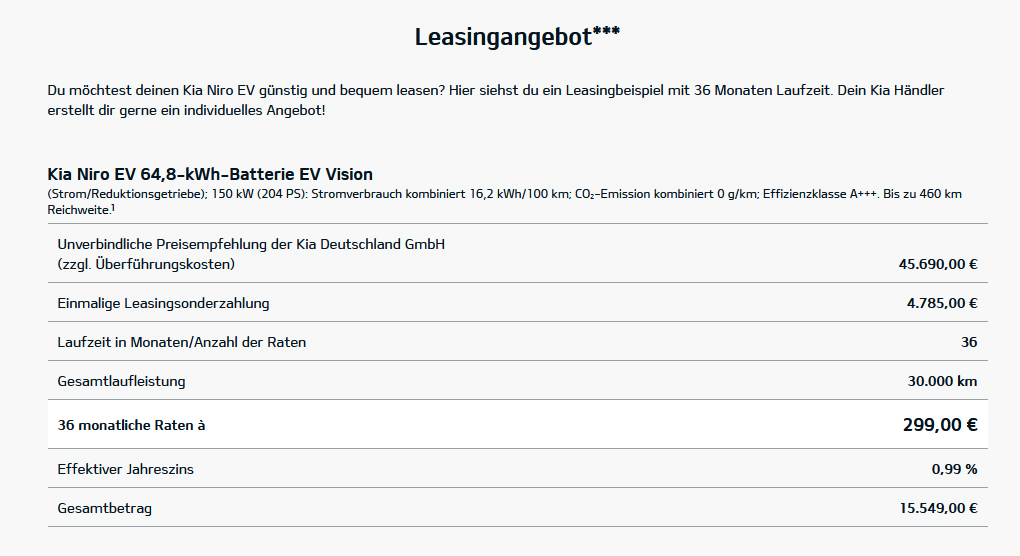Image resolution: width=1020 pixels, height=556 pixels.
Task: Click the Laufzeit in Monaten row label
Action: (x=182, y=342)
